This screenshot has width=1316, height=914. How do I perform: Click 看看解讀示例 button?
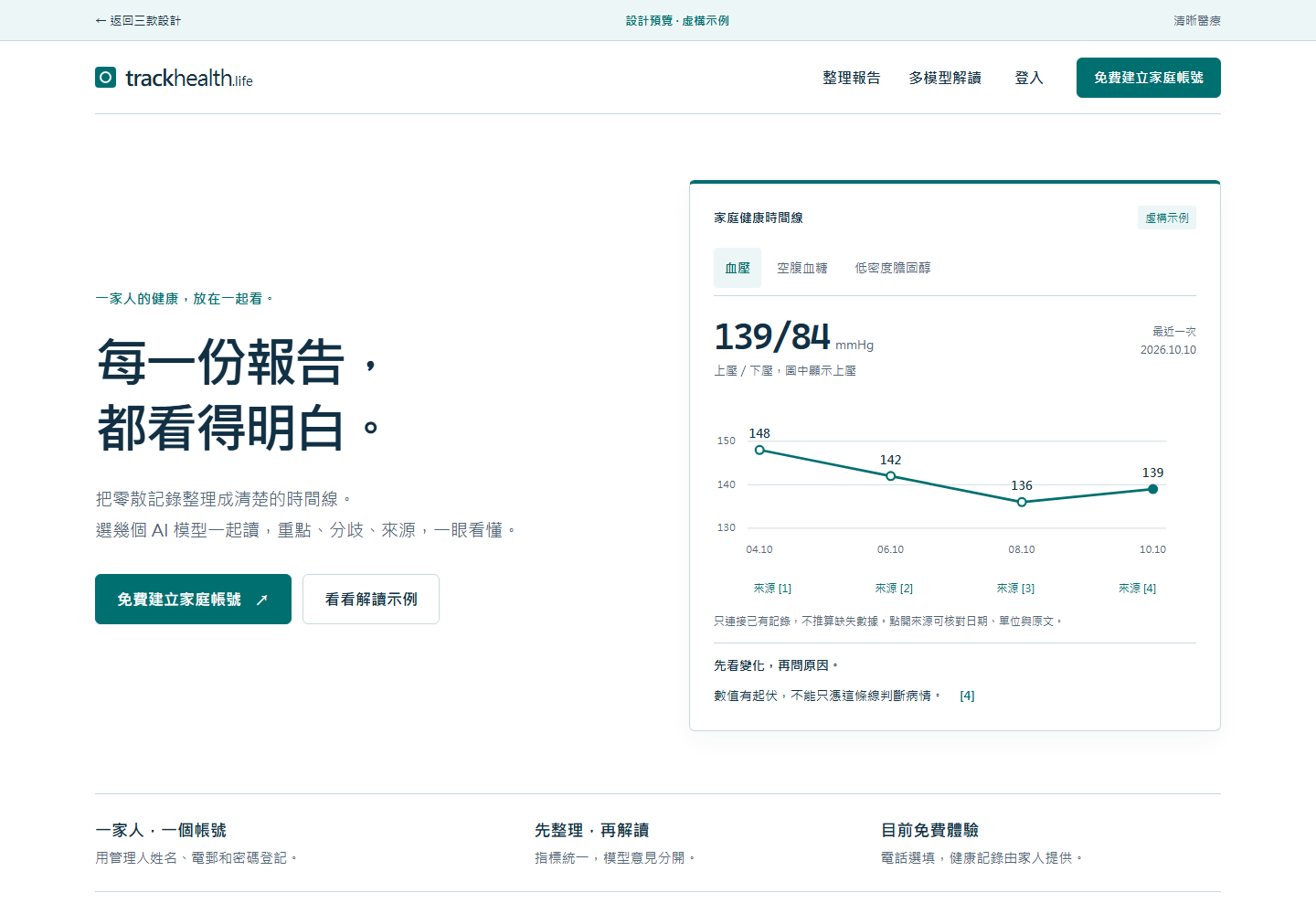[371, 600]
